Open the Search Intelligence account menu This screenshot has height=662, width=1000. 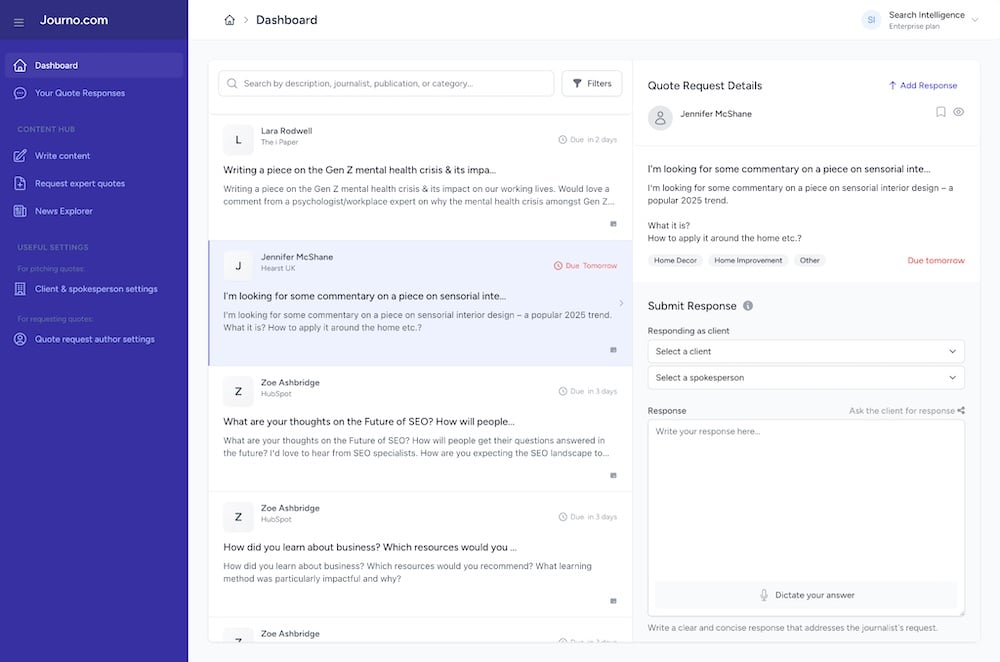point(920,20)
